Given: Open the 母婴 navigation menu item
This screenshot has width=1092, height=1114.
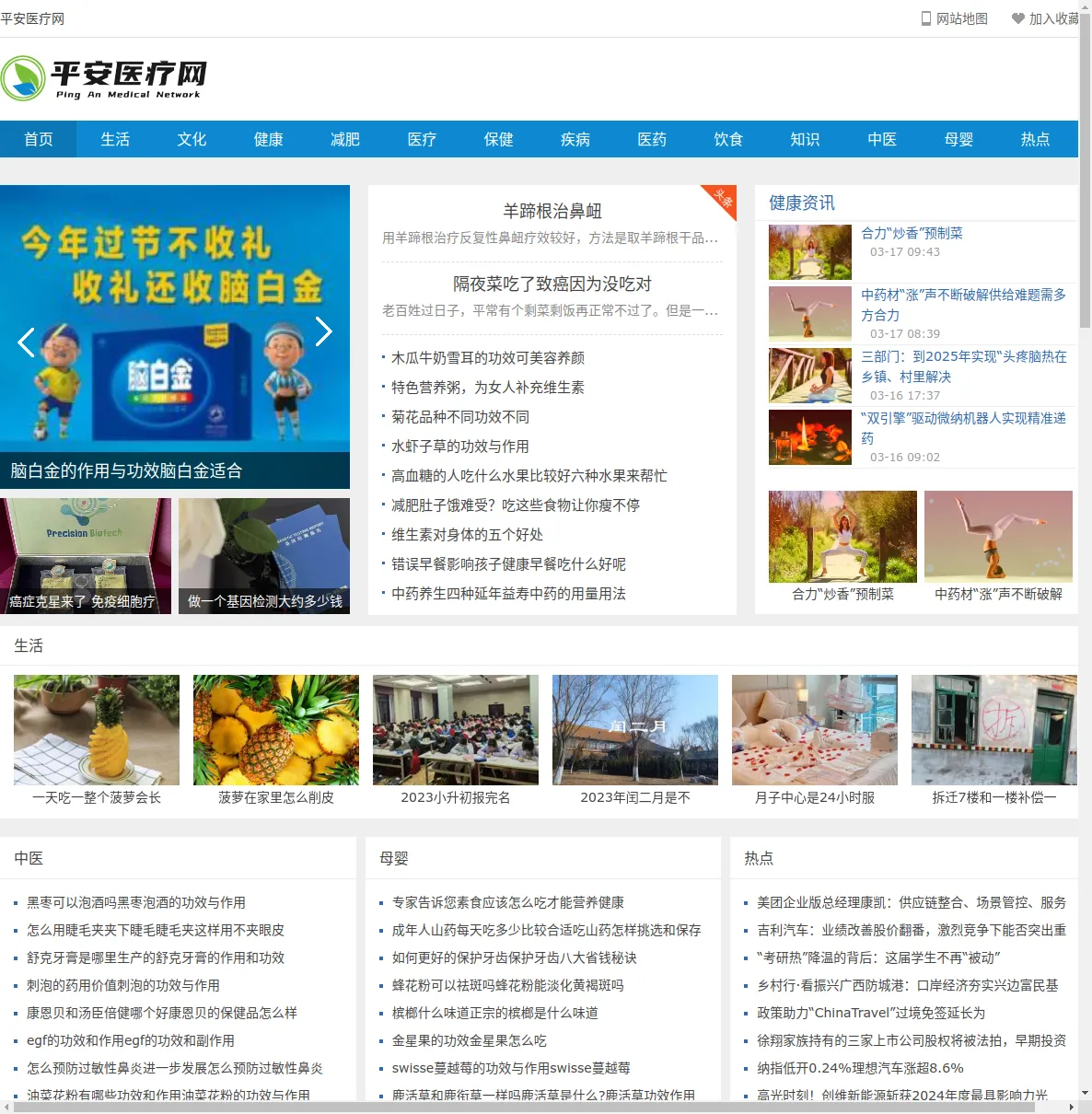Looking at the screenshot, I should coord(958,139).
